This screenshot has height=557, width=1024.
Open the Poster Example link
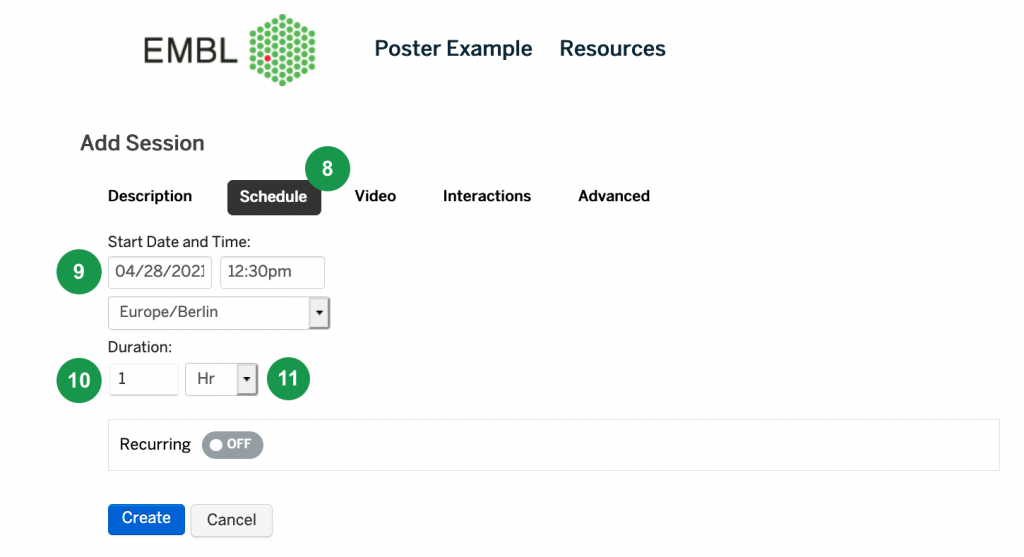tap(453, 49)
